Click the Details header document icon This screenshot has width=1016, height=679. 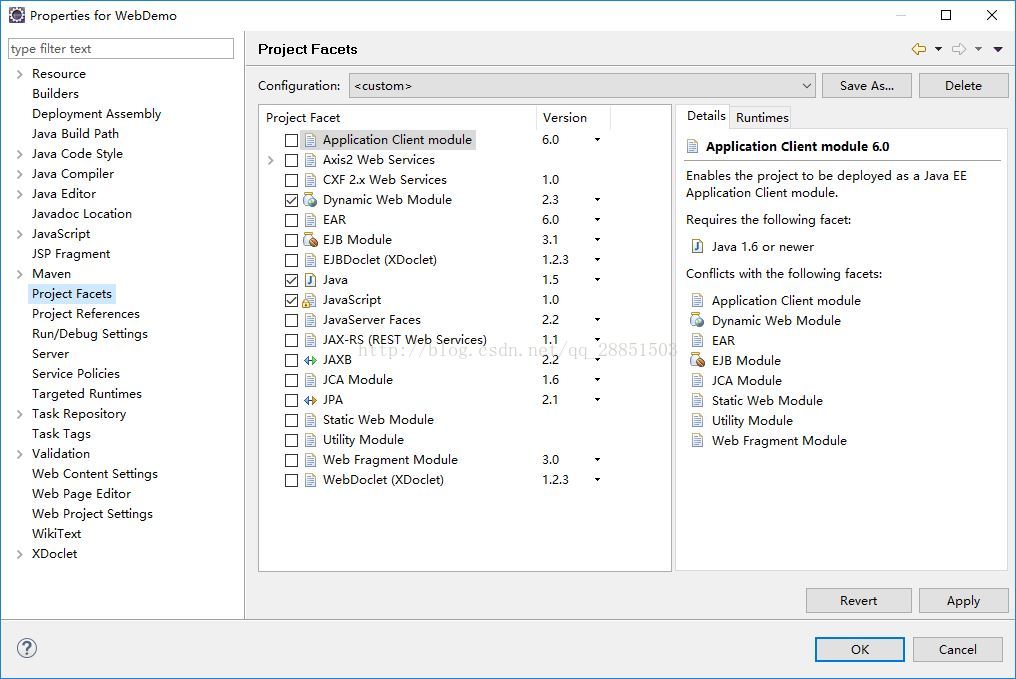(x=693, y=146)
